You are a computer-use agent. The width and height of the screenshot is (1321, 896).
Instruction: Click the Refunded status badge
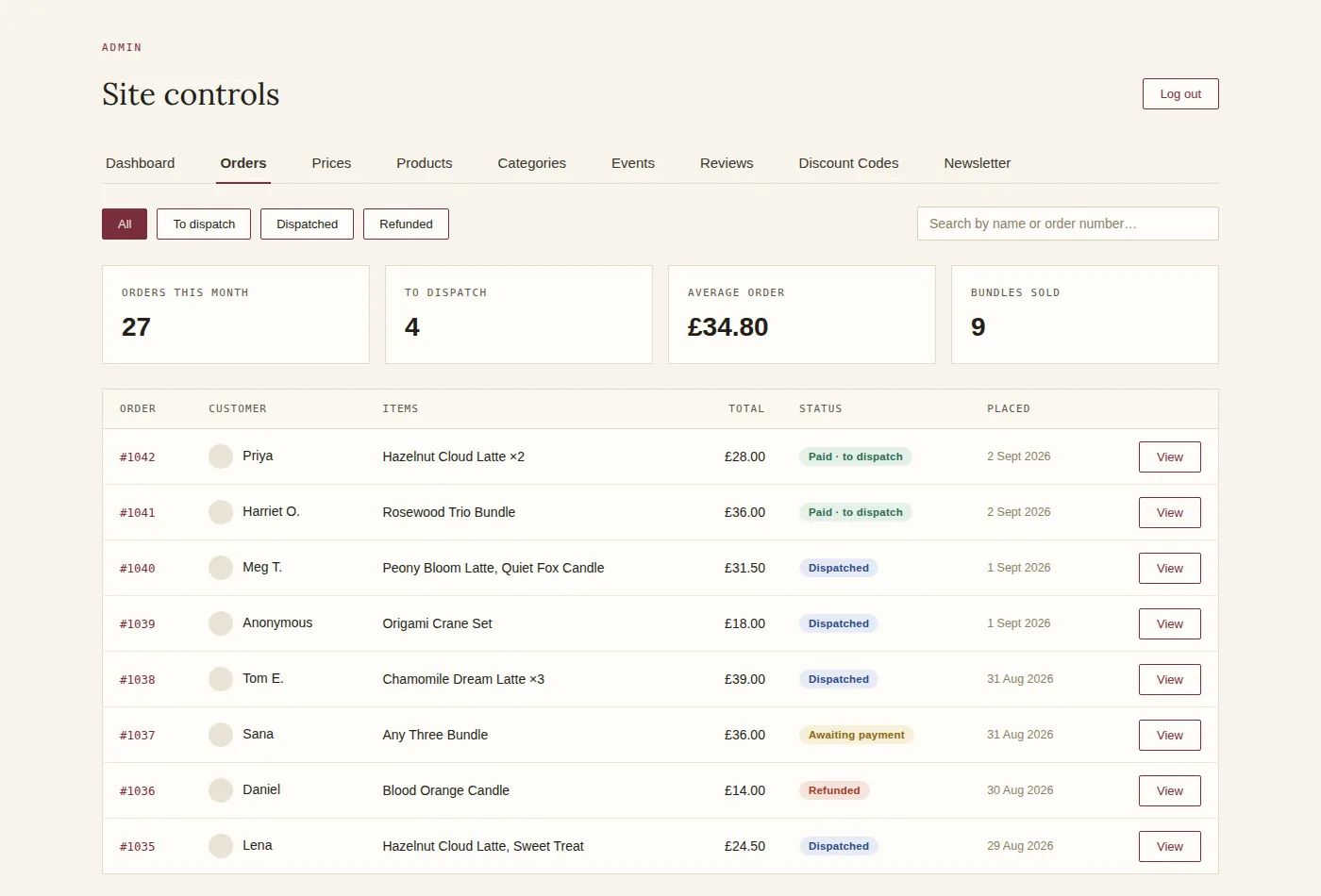(x=834, y=791)
